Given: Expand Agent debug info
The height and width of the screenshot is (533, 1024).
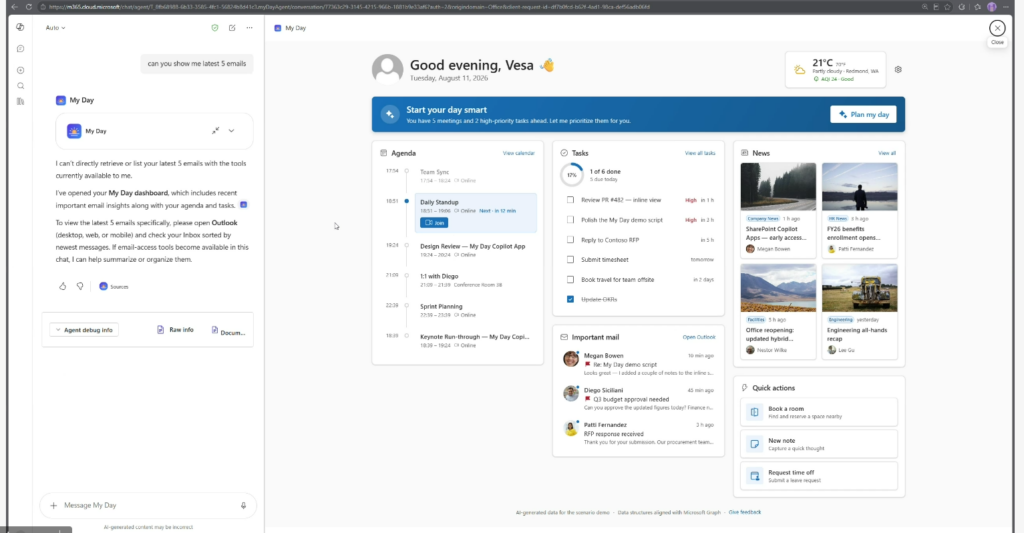Looking at the screenshot, I should click(84, 330).
